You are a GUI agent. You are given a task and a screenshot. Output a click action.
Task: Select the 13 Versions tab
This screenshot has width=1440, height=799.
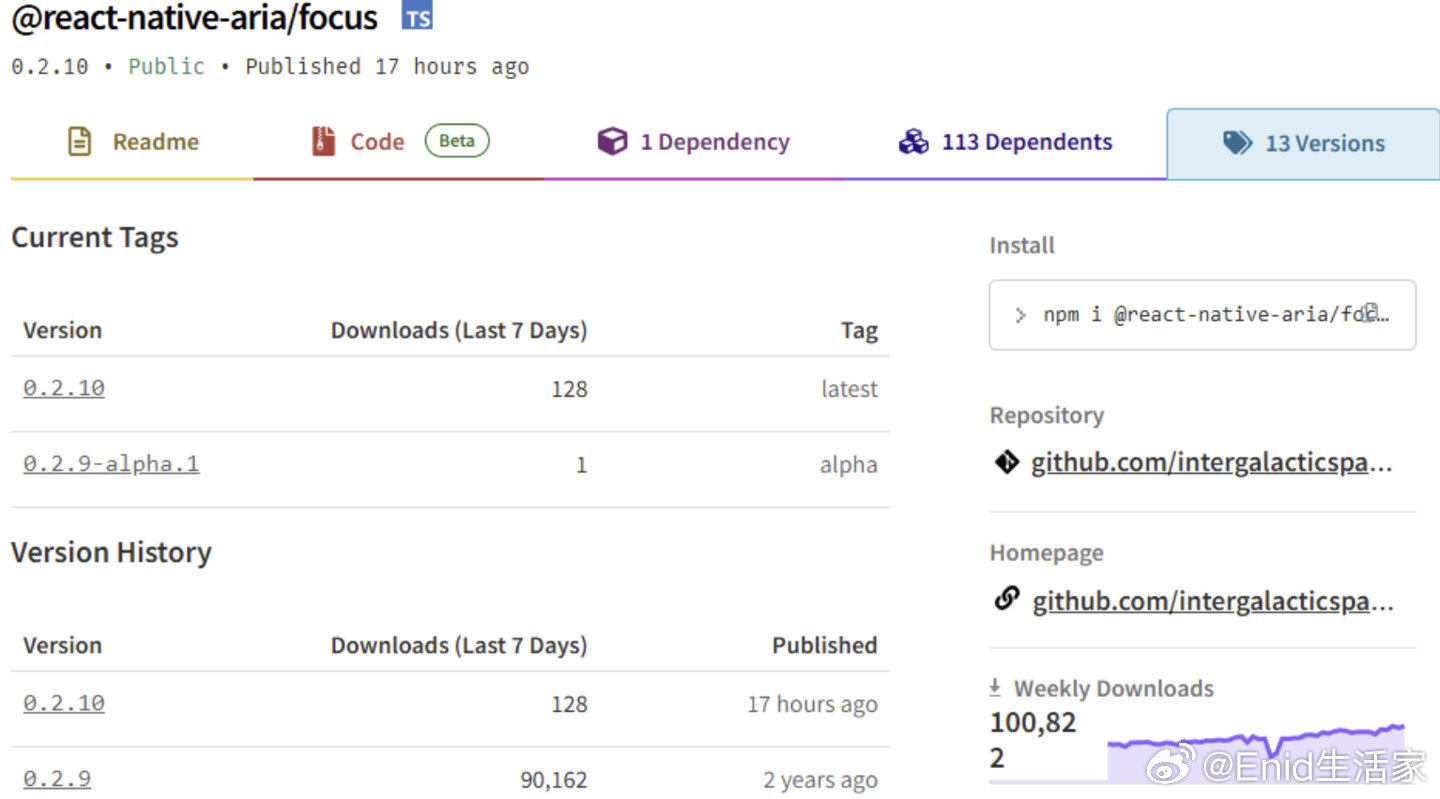tap(1303, 143)
